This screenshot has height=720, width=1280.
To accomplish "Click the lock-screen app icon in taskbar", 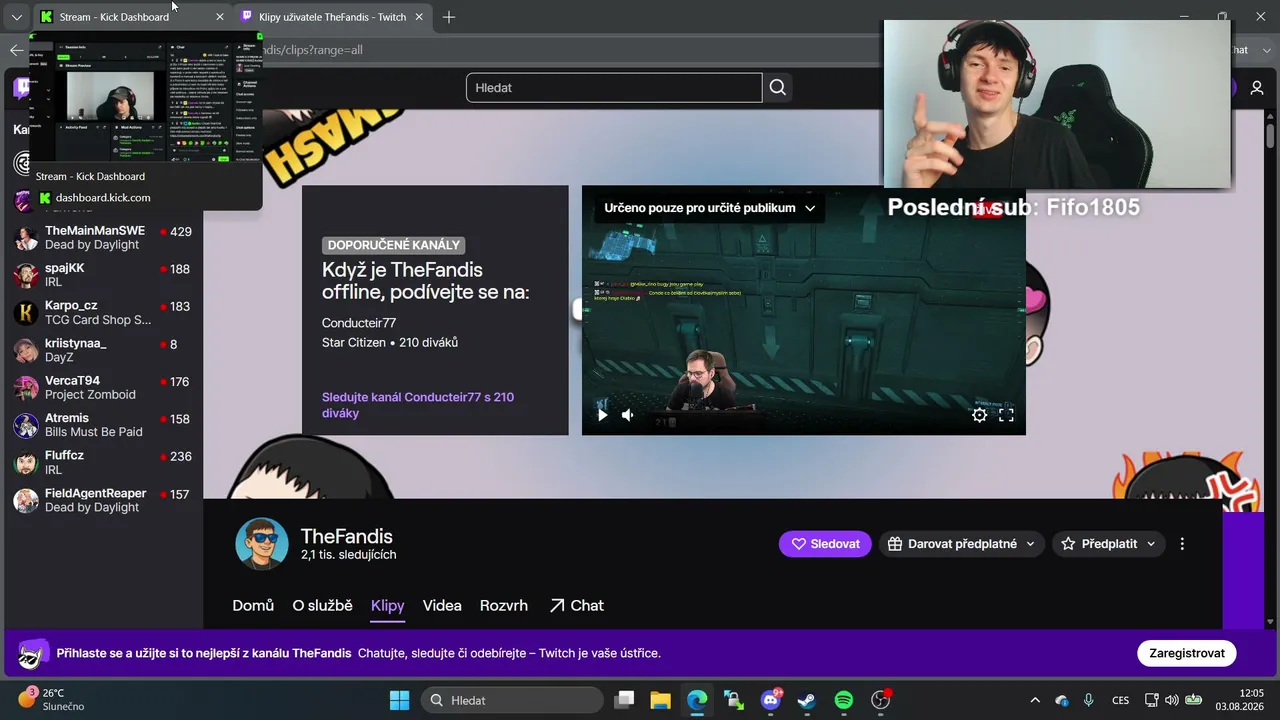I will 734,700.
